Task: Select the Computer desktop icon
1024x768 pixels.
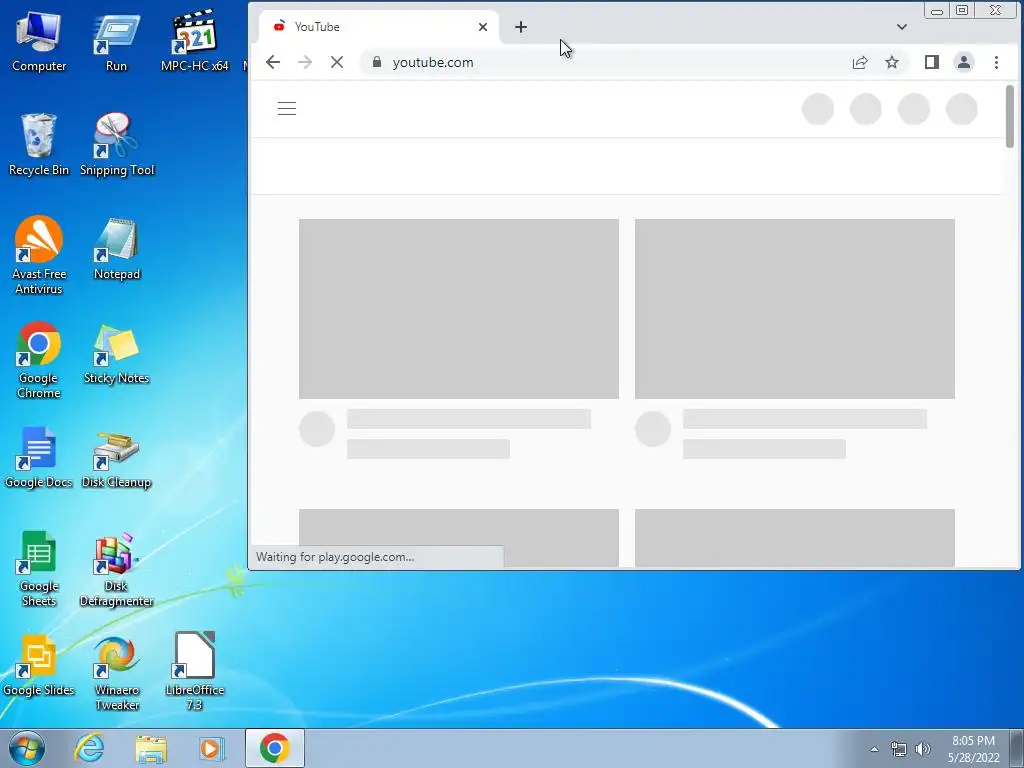Action: 39,42
